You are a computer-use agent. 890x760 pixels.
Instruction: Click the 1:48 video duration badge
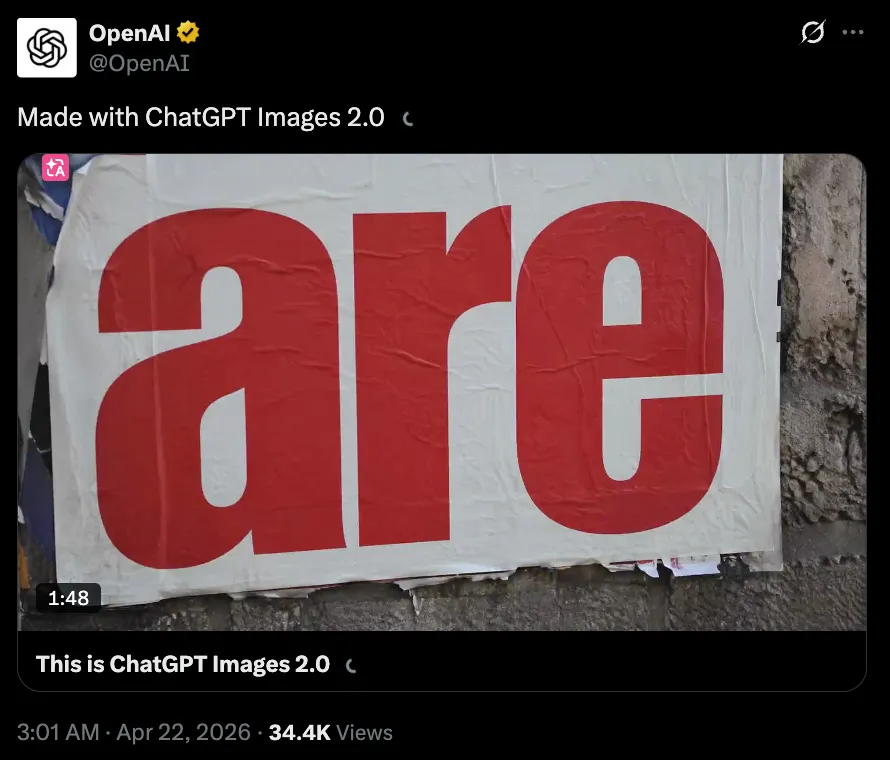[68, 598]
